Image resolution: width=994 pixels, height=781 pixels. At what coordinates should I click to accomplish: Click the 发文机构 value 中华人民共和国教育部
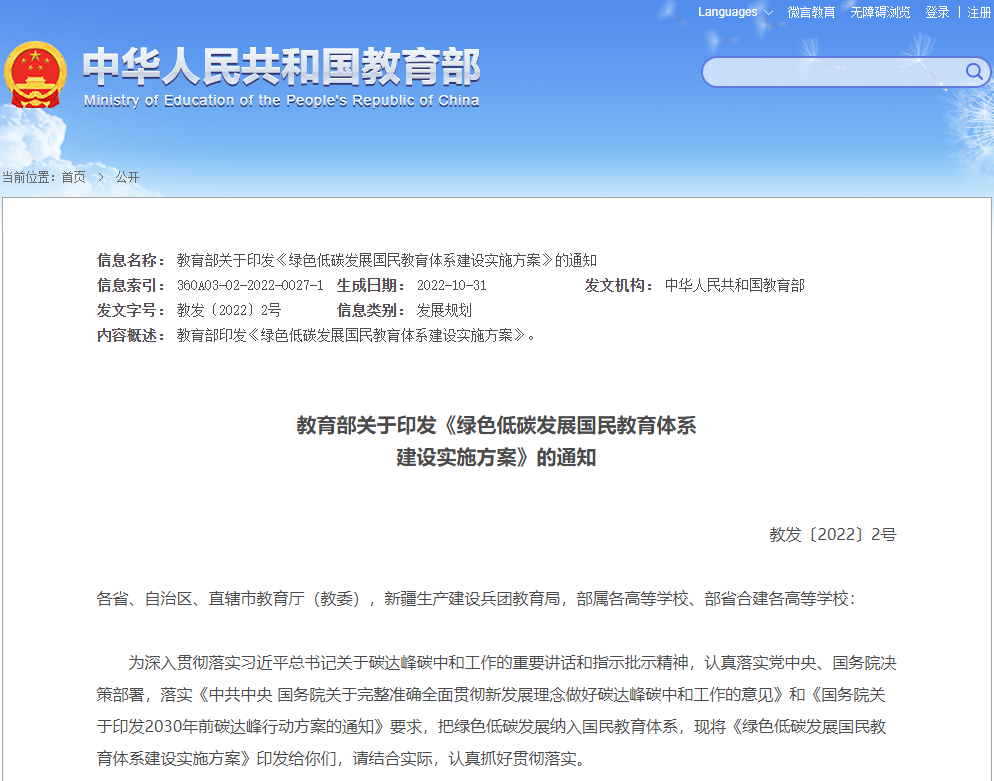(734, 285)
